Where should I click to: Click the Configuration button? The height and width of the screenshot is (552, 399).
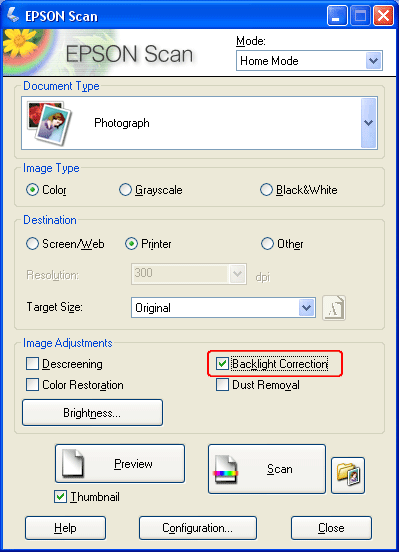[x=198, y=528]
